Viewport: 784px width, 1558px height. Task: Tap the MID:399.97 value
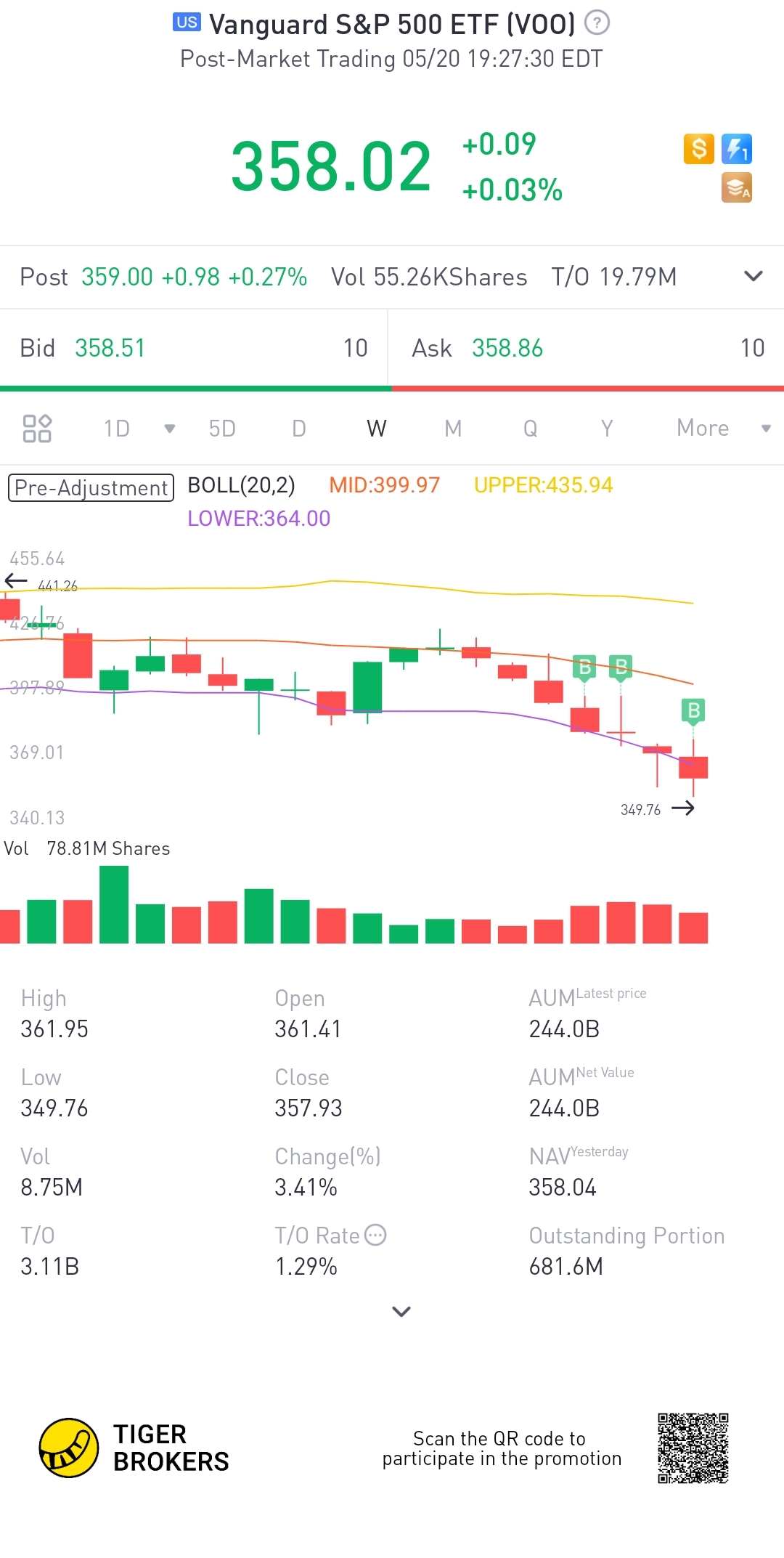[385, 485]
